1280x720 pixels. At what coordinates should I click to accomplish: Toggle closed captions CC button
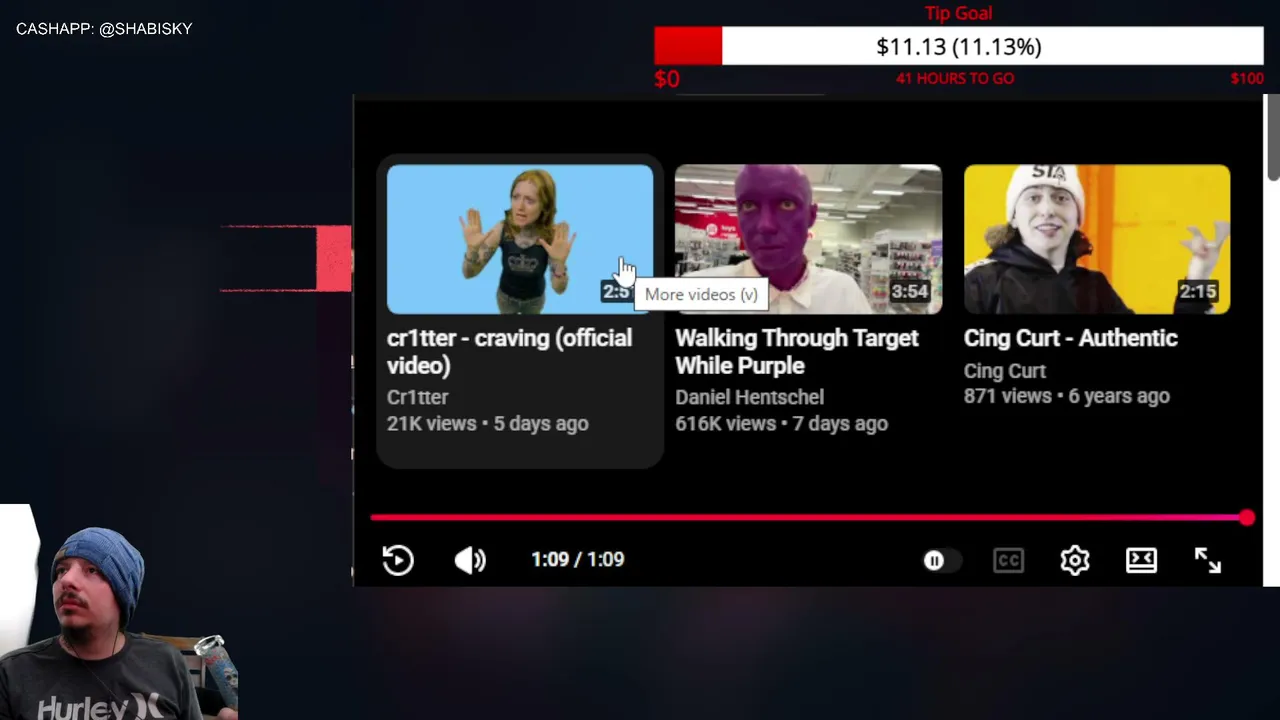pyautogui.click(x=1008, y=561)
